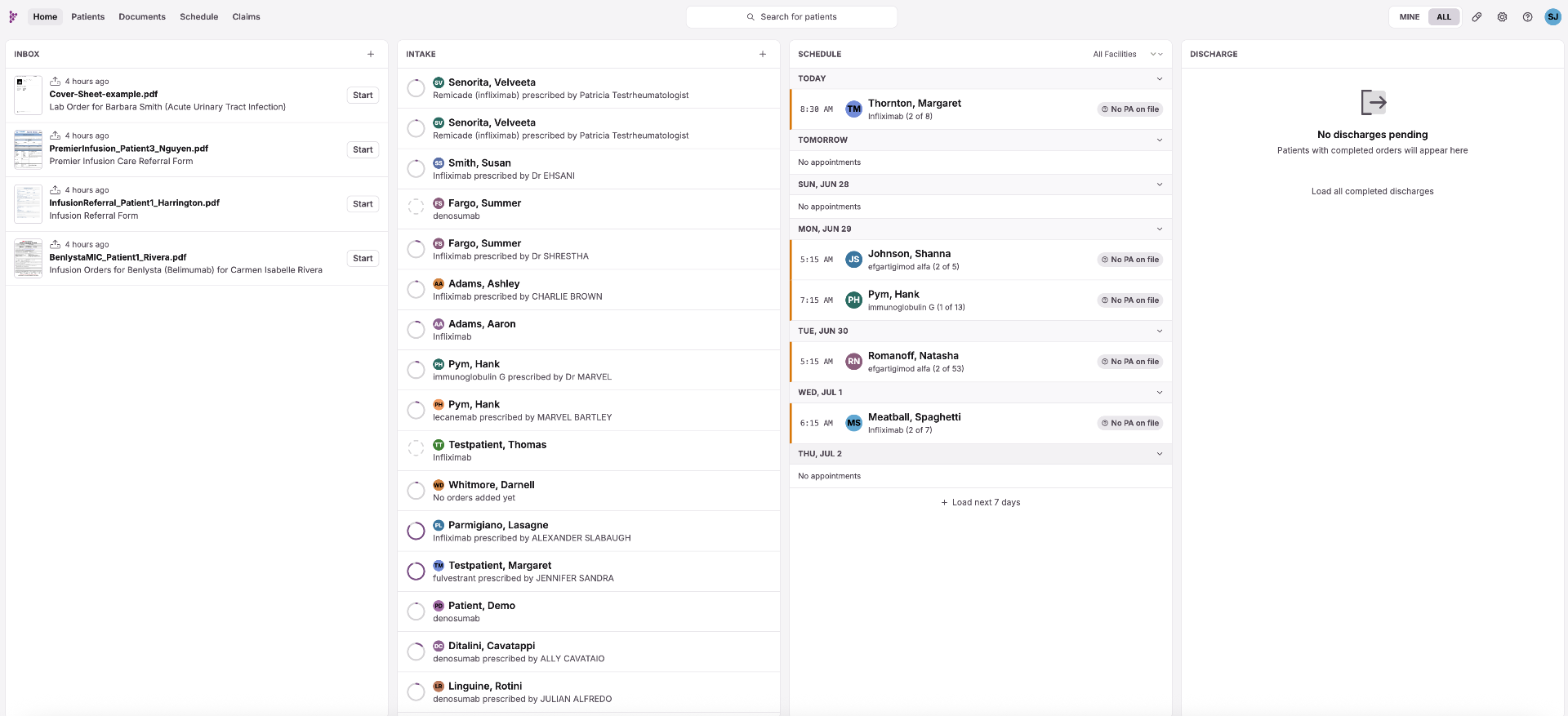The image size is (1568, 716).
Task: Switch filter to MINE
Action: click(1409, 16)
